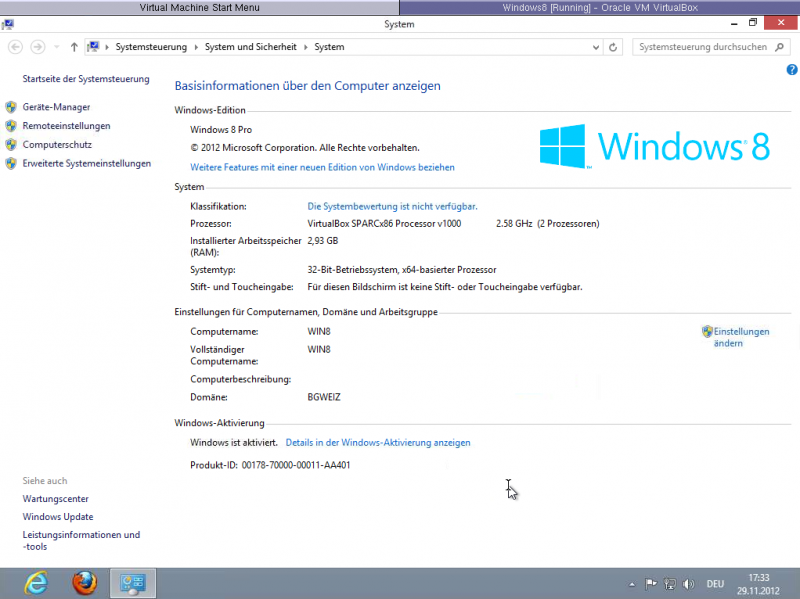Viewport: 800px width, 599px height.
Task: Open Wartungscenter under Siehe auch
Action: [56, 499]
